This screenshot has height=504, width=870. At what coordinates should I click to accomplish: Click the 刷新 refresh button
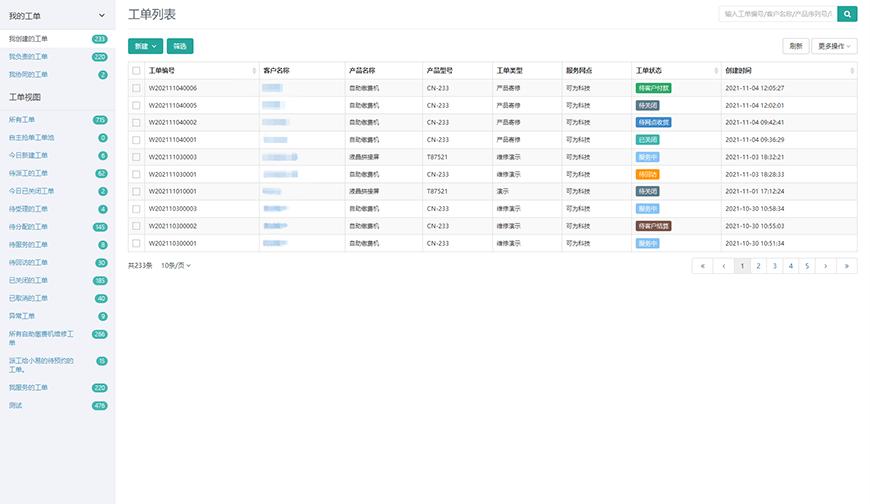[x=796, y=46]
